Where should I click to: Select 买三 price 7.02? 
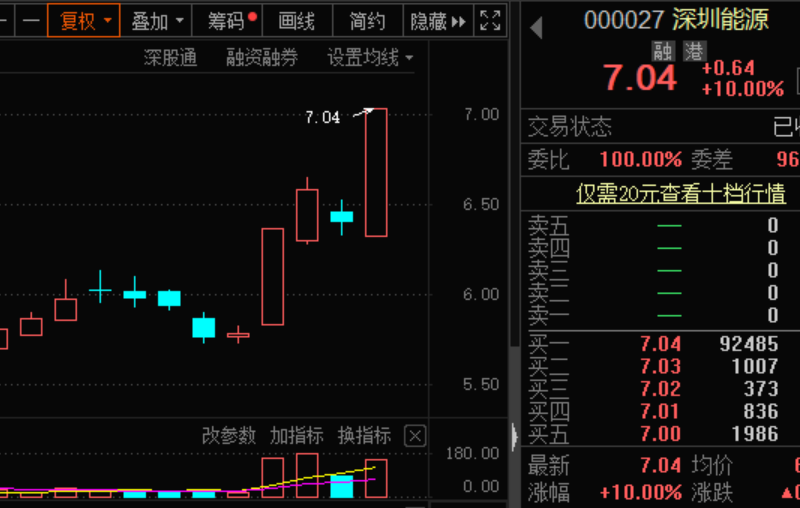pyautogui.click(x=661, y=389)
